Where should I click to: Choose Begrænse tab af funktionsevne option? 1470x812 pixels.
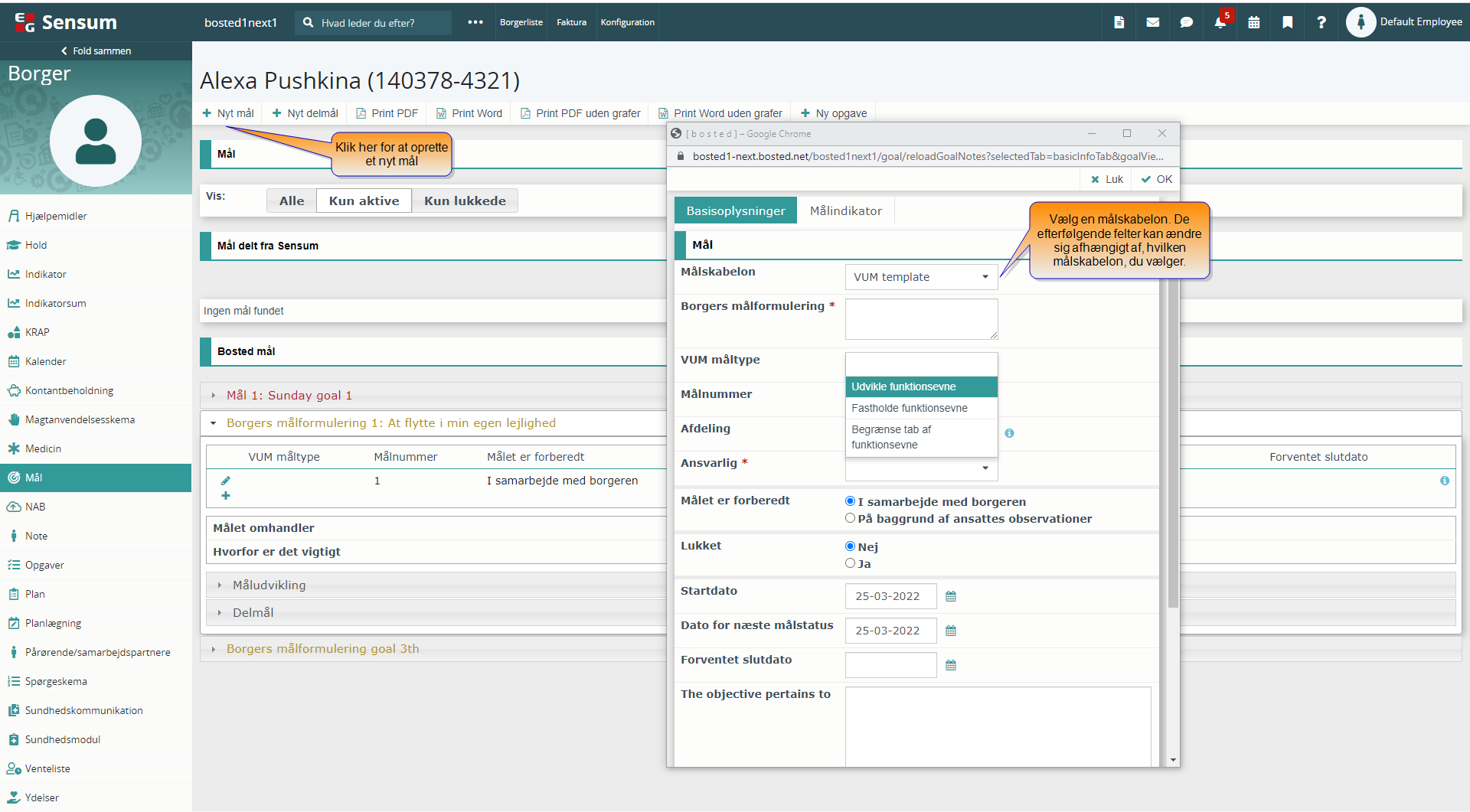point(921,437)
